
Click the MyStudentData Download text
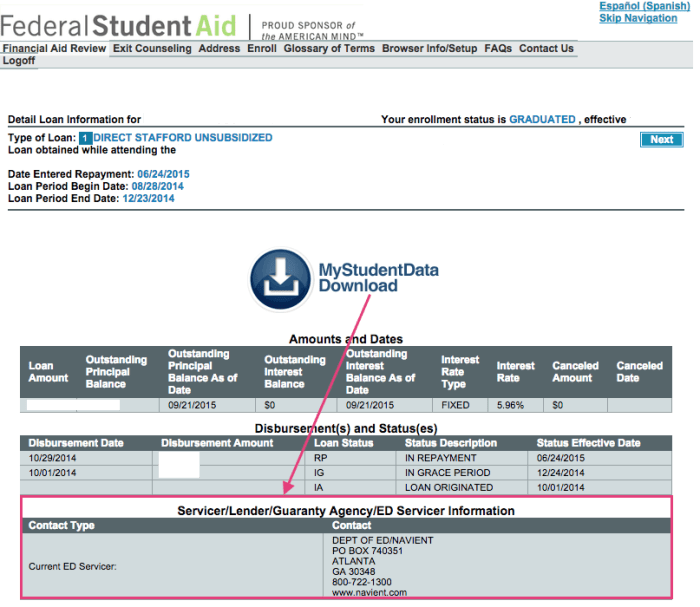[x=378, y=278]
